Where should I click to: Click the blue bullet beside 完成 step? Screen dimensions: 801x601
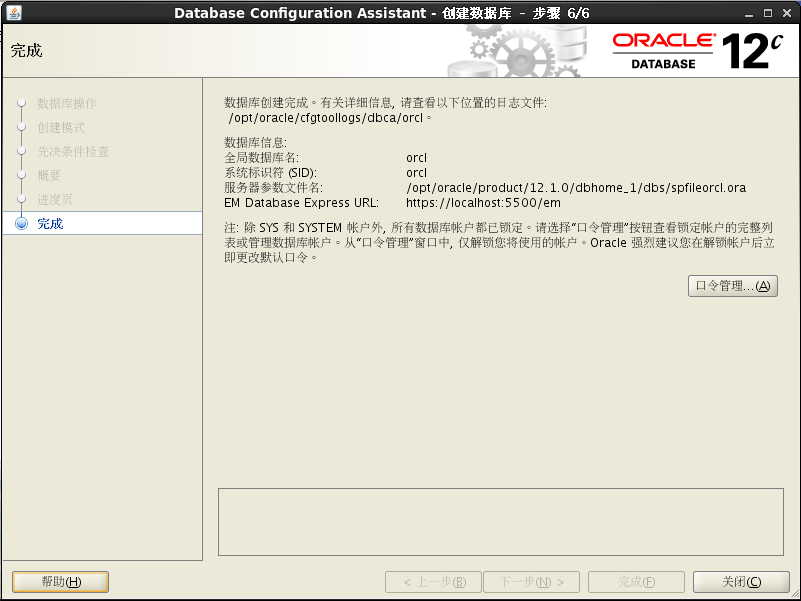tap(21, 223)
